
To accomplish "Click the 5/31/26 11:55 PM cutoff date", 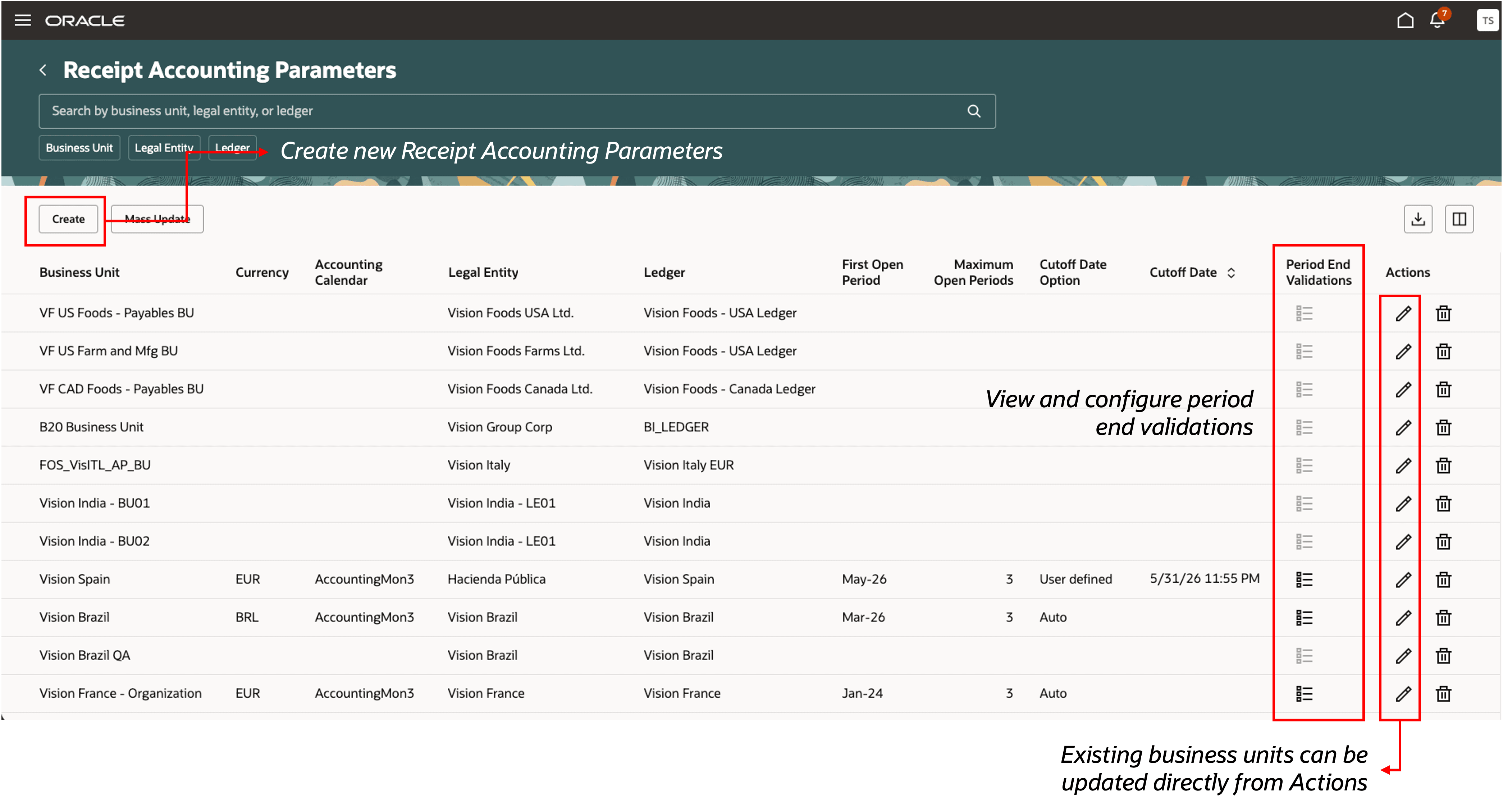I will [1204, 579].
